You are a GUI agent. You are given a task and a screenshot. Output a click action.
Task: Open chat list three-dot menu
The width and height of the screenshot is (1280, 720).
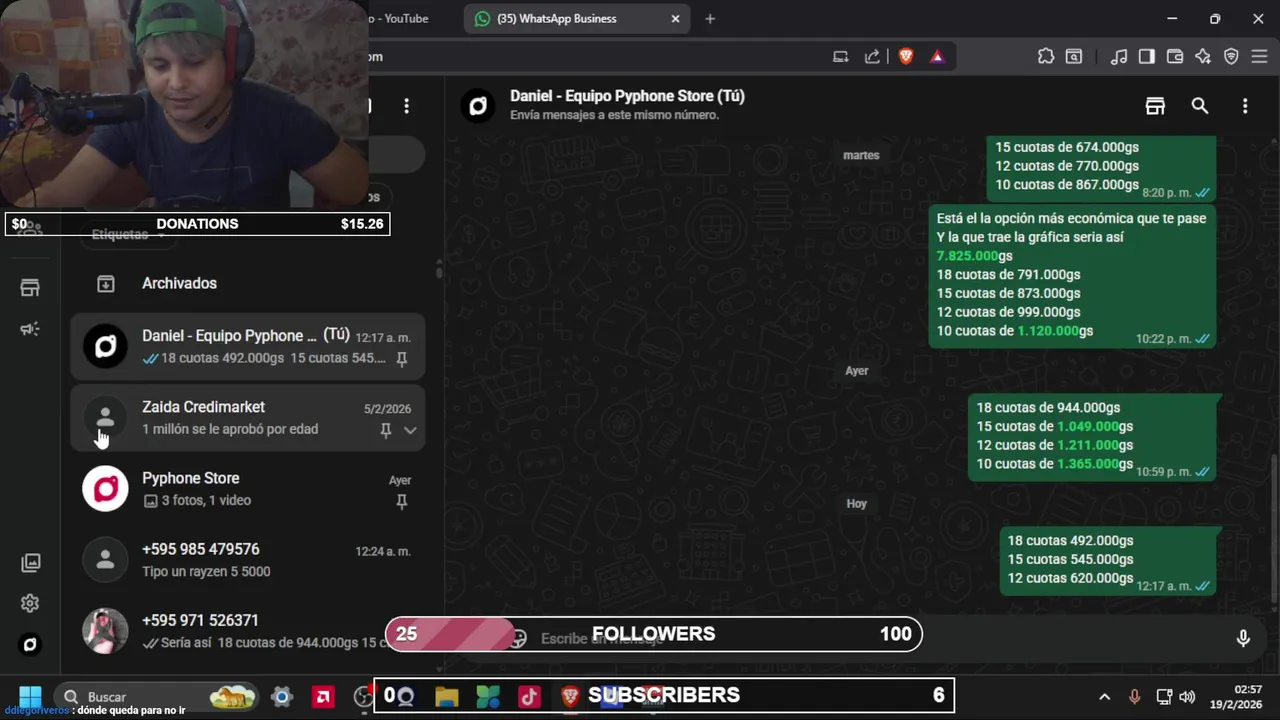click(406, 106)
